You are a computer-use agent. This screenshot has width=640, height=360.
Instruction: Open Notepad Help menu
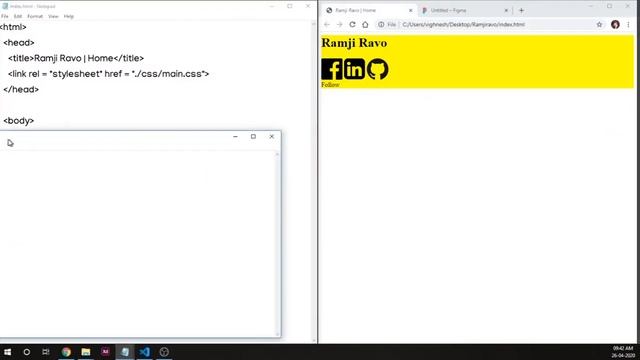69,16
